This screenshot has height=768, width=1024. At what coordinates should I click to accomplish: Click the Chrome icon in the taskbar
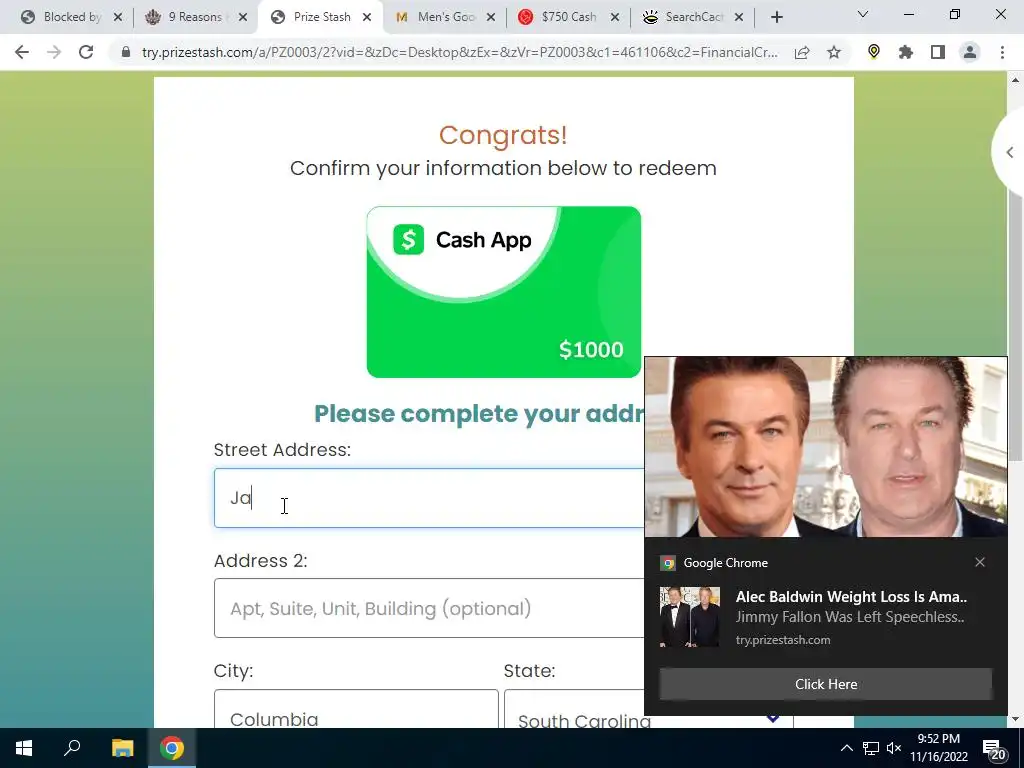(x=172, y=748)
